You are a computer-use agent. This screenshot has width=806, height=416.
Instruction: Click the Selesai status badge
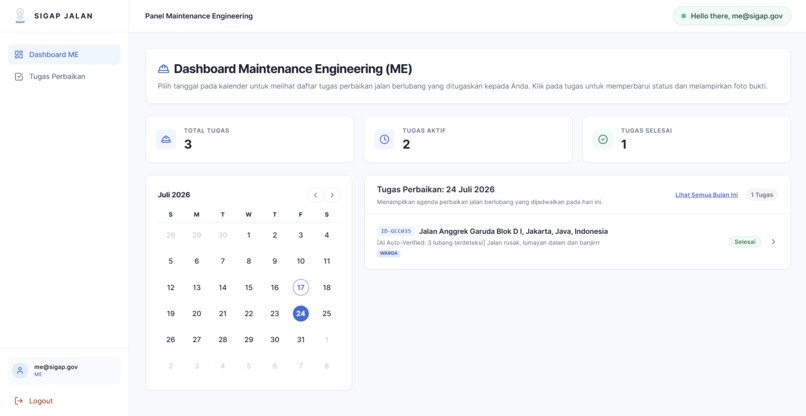click(x=745, y=242)
